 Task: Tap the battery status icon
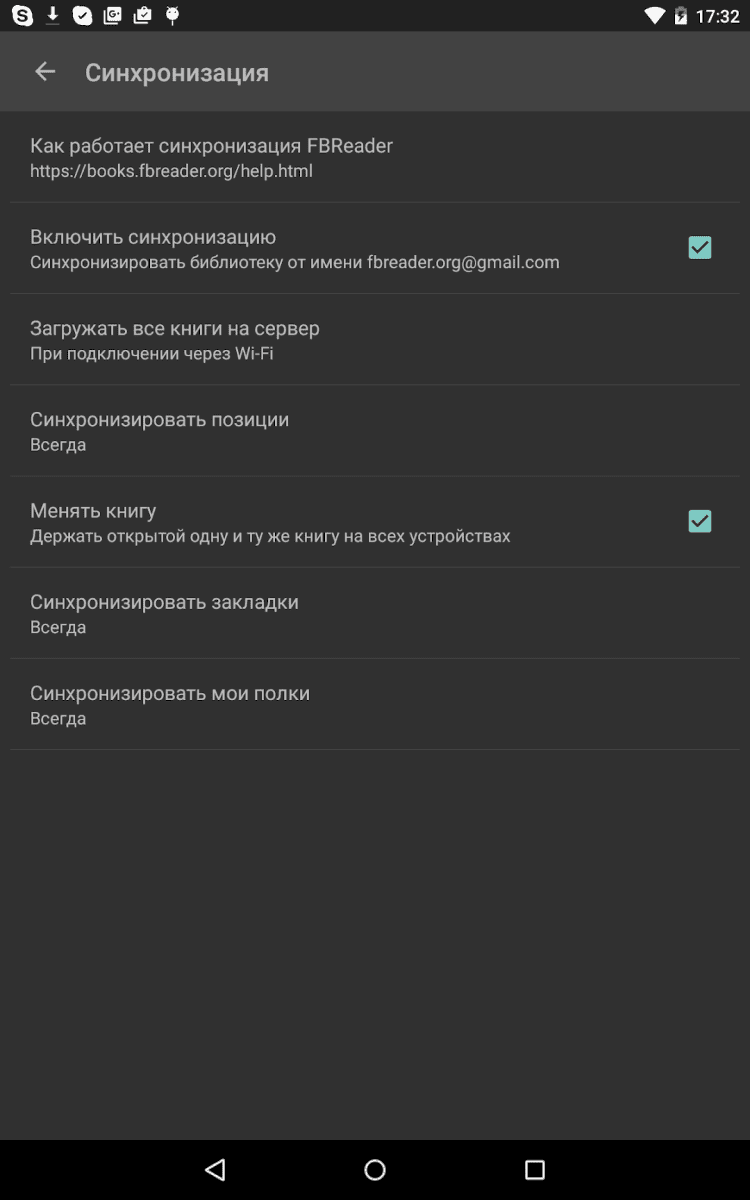(x=681, y=16)
